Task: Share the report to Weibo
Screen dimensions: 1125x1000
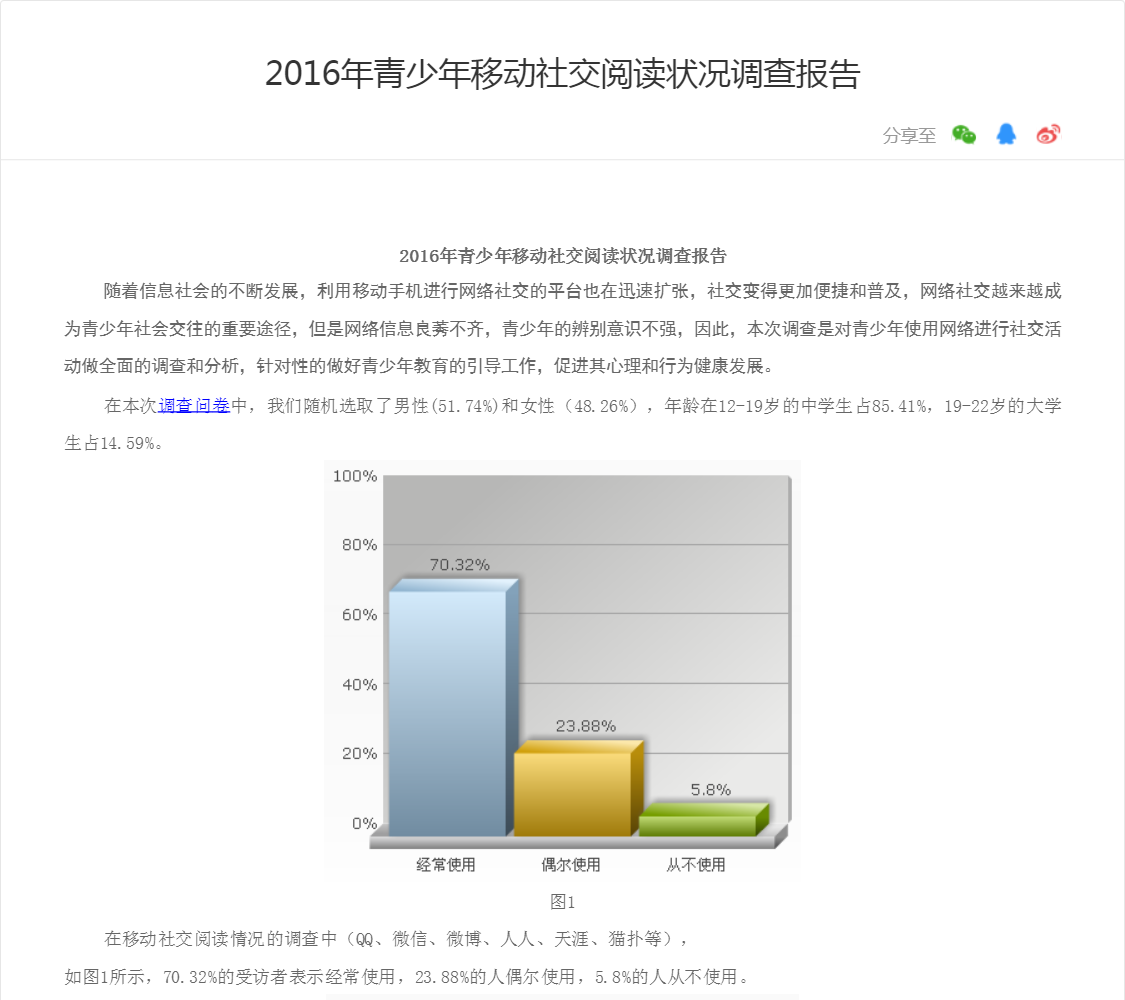Action: (1048, 134)
